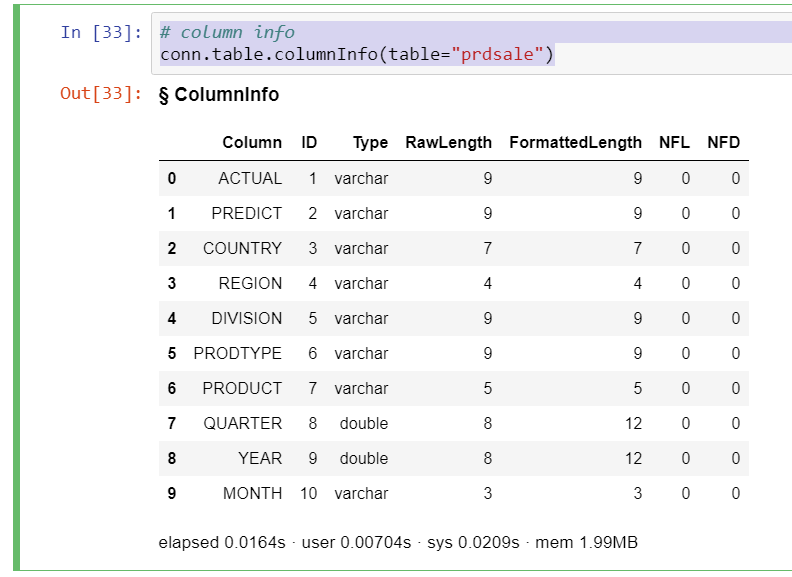Click the ID column header

[x=309, y=142]
